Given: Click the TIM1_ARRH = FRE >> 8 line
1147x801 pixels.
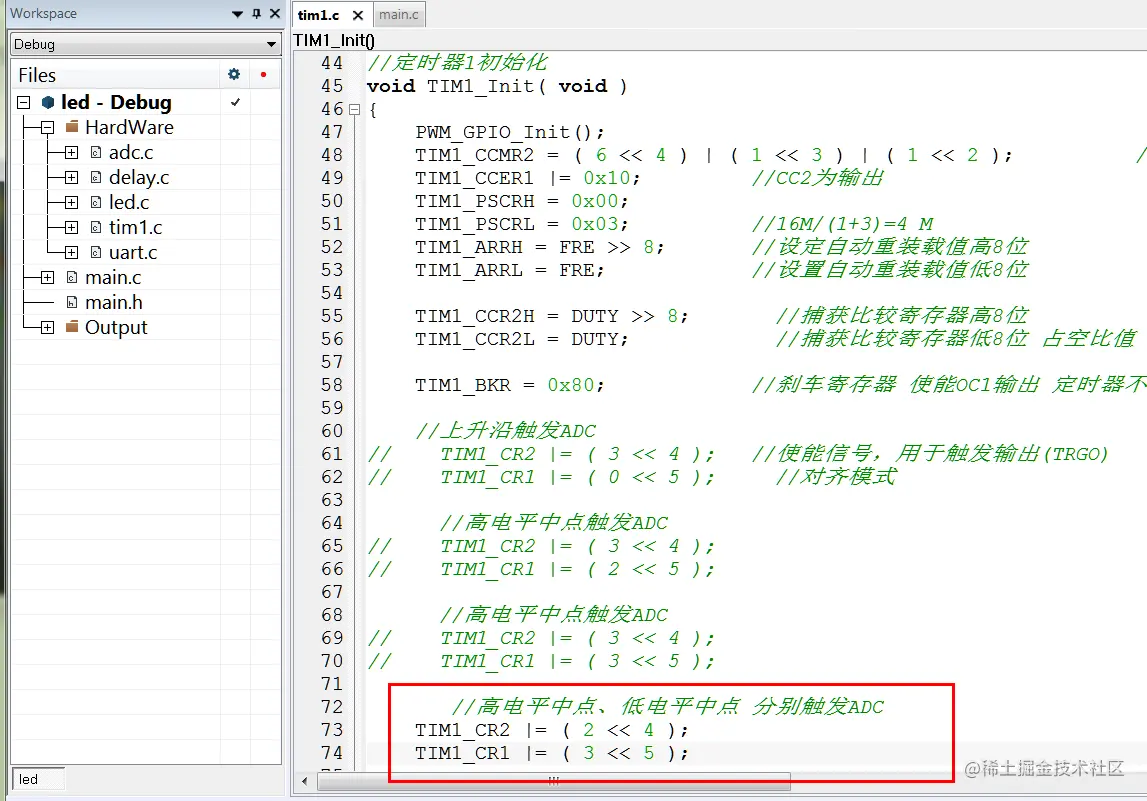Looking at the screenshot, I should [x=540, y=247].
